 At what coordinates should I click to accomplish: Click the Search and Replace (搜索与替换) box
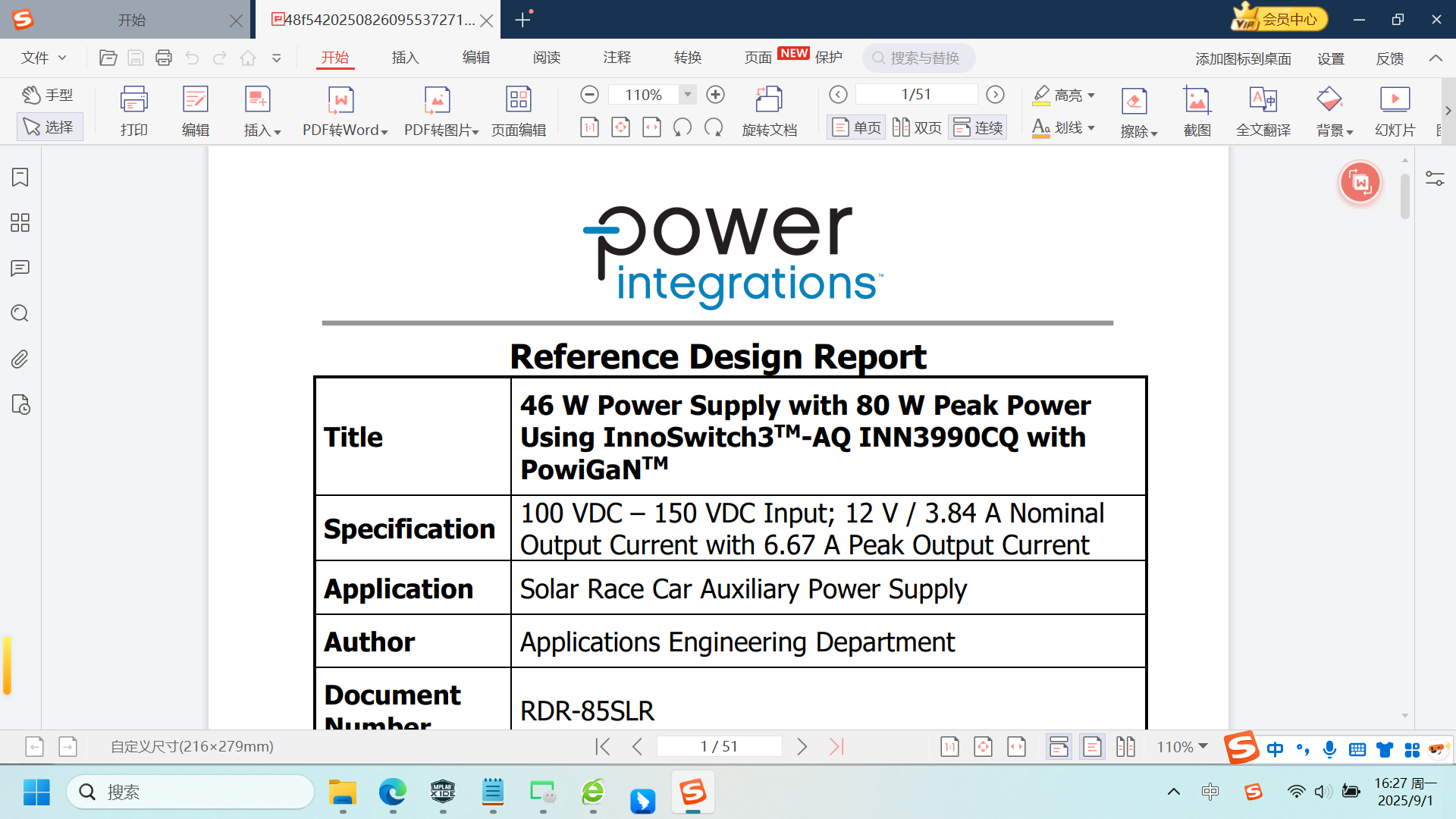pos(918,58)
